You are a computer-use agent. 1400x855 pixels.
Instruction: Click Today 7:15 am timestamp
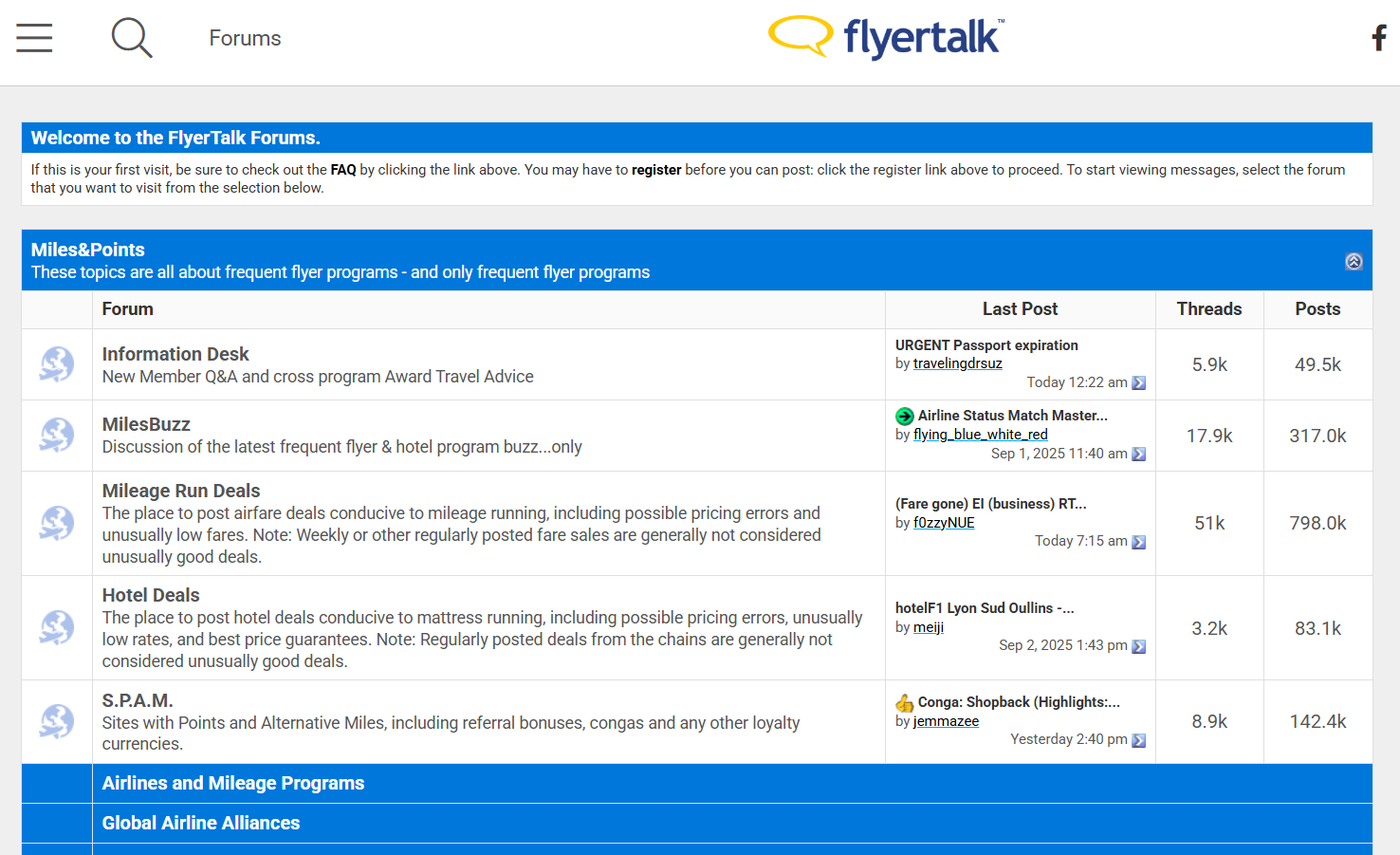[x=1081, y=541]
